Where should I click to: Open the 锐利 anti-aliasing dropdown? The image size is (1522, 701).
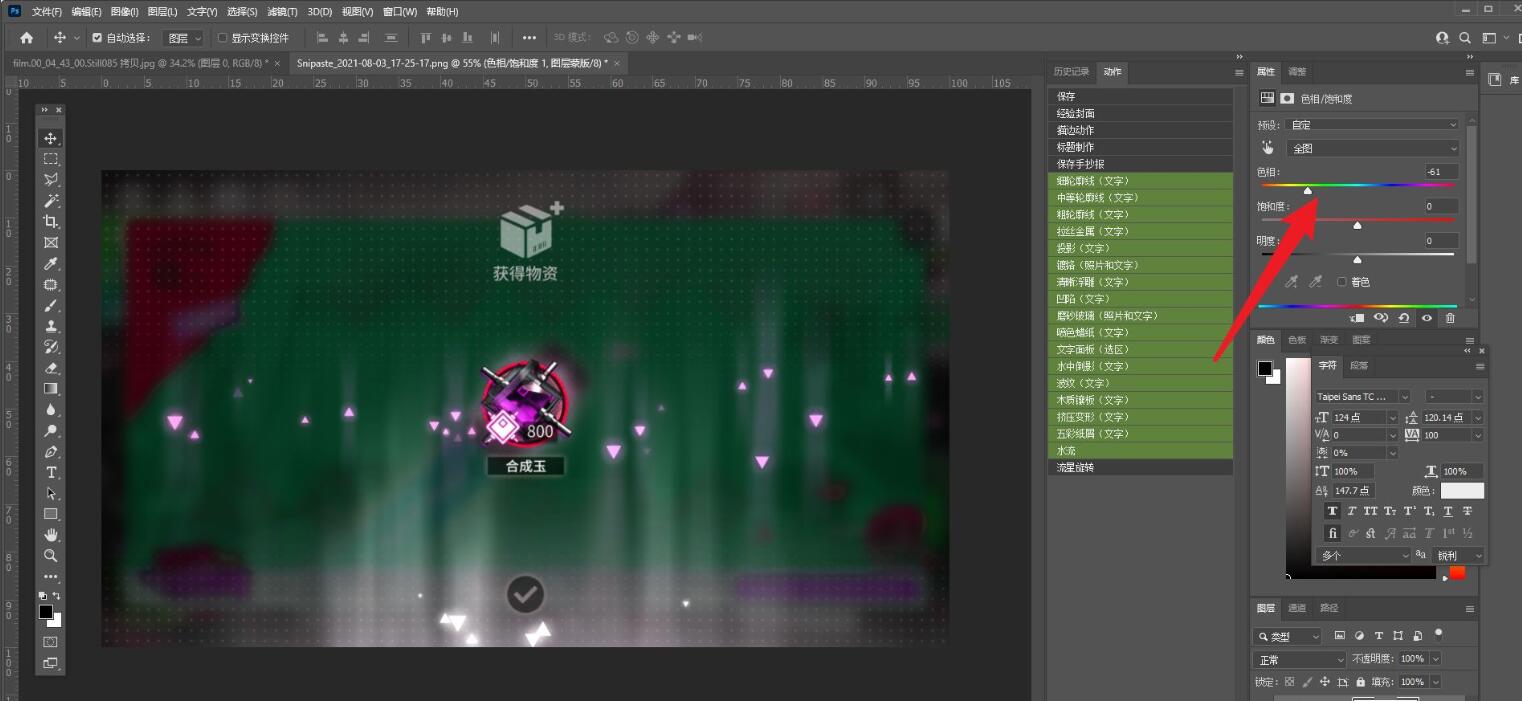coord(1459,555)
